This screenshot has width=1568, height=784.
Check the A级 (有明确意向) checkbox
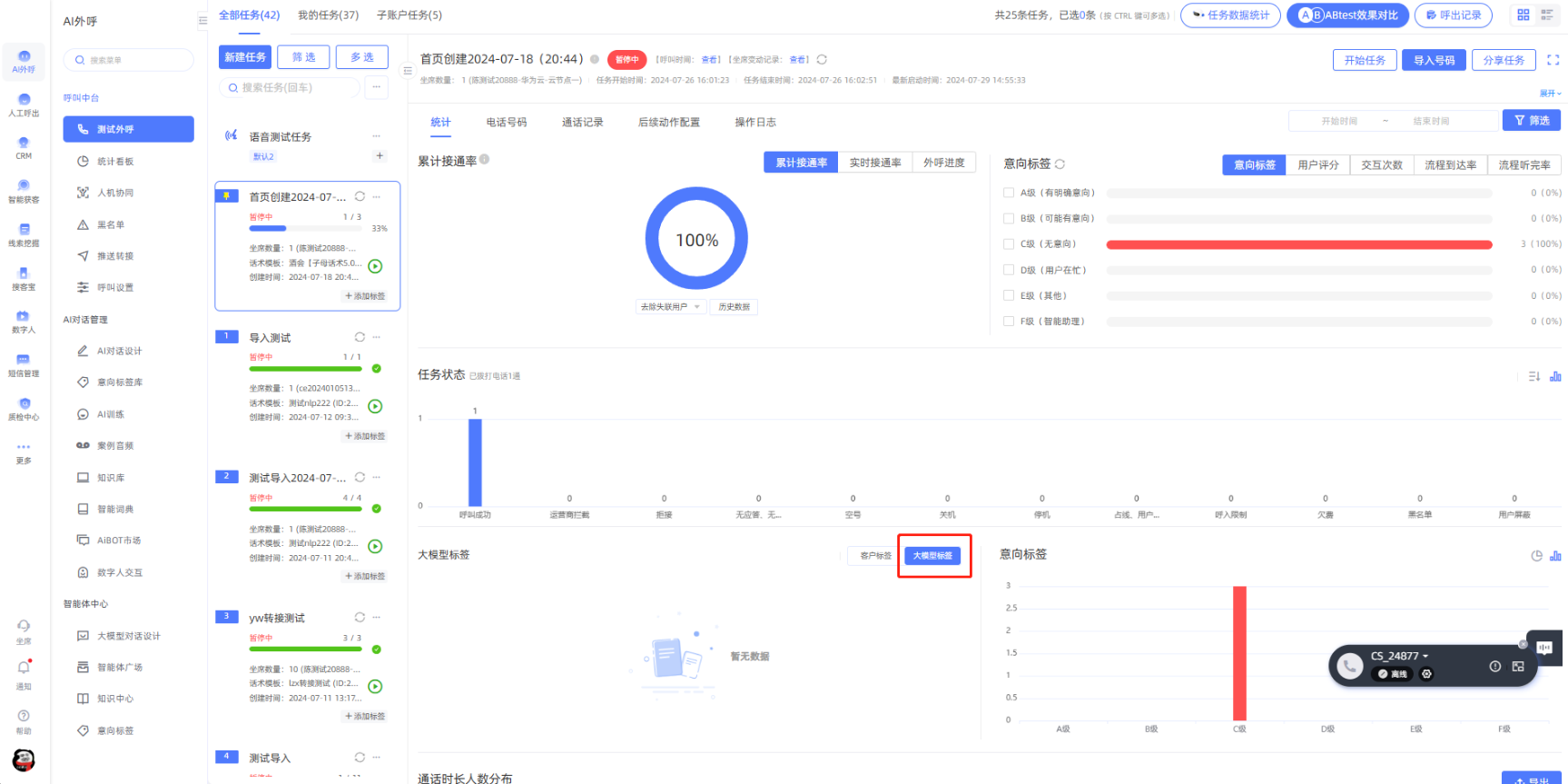(x=1008, y=193)
